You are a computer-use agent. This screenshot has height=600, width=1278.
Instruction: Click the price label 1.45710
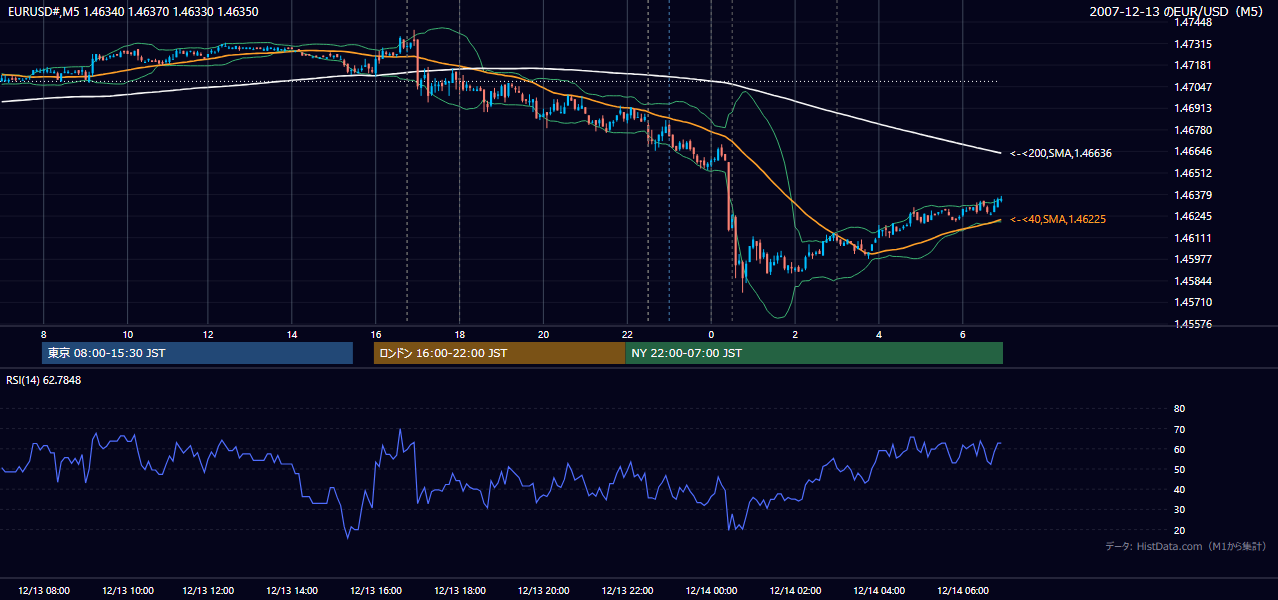1195,302
